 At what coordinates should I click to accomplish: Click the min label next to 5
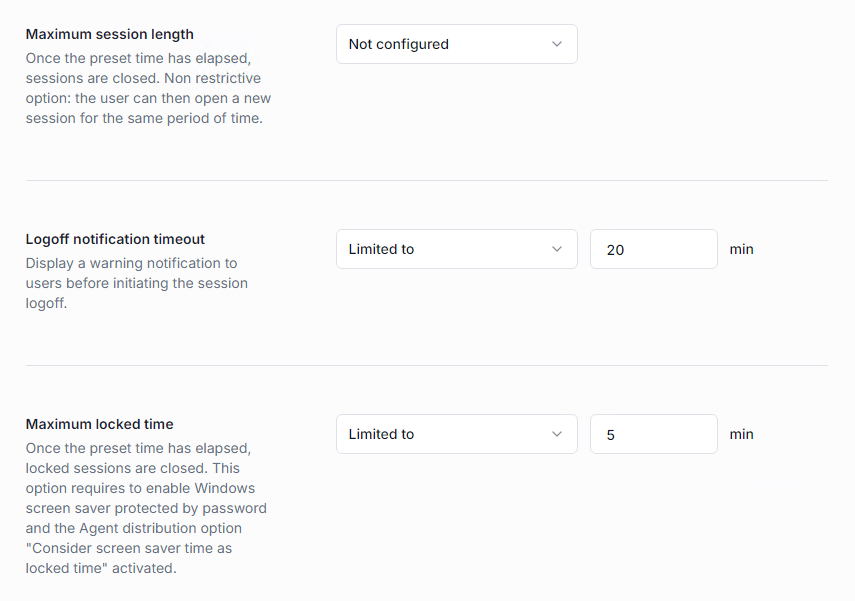click(741, 434)
